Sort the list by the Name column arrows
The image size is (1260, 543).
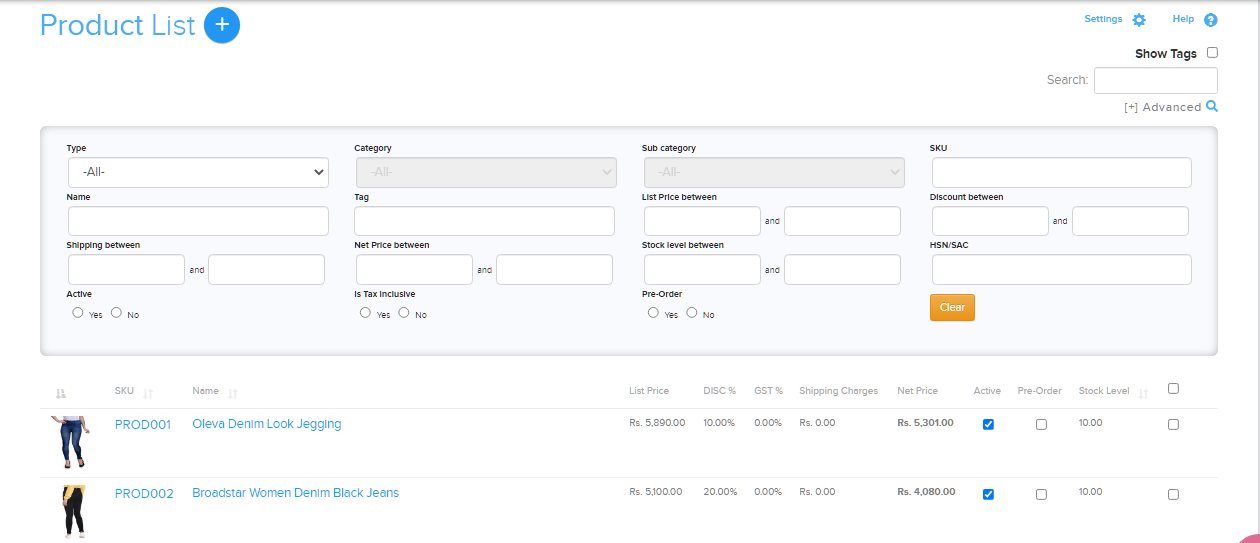[x=233, y=394]
